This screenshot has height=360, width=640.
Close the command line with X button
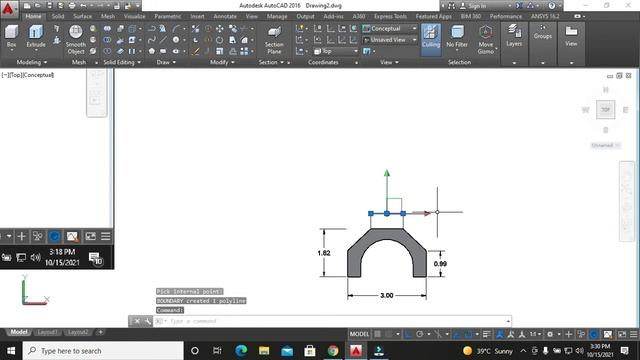click(137, 321)
